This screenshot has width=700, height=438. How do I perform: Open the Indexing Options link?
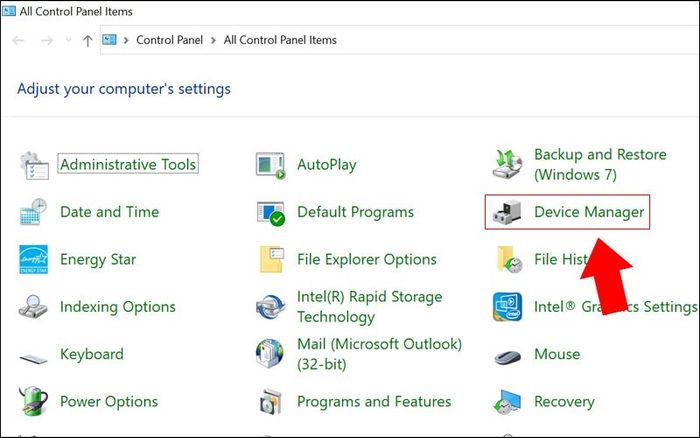118,307
